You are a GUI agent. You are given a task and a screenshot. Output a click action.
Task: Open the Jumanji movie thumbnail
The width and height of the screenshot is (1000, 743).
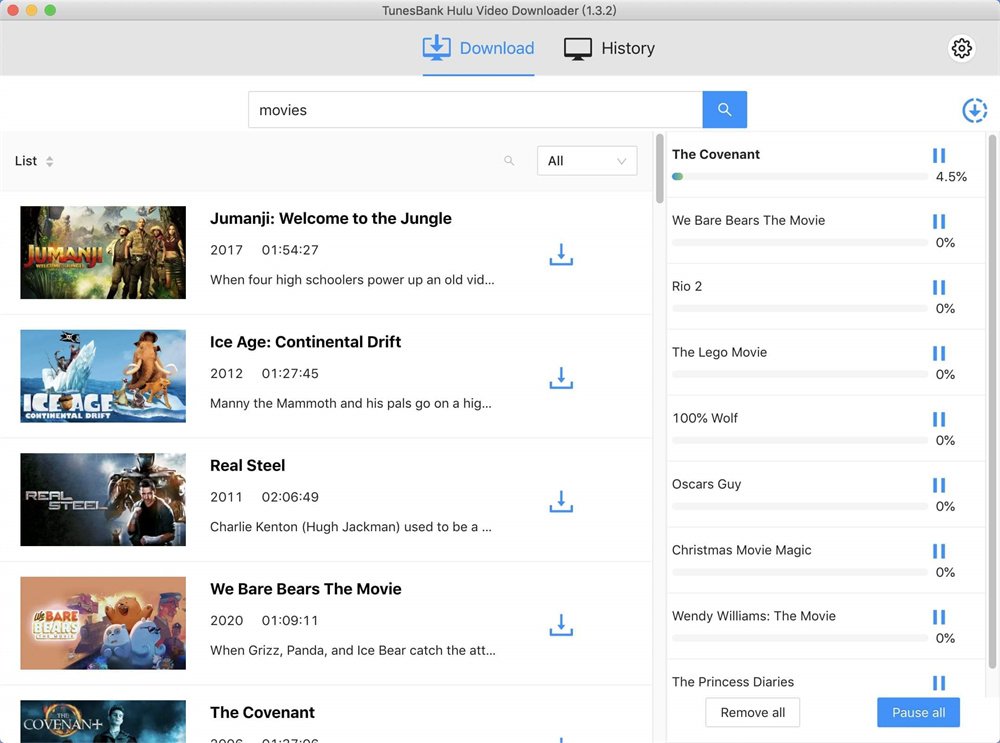click(103, 252)
